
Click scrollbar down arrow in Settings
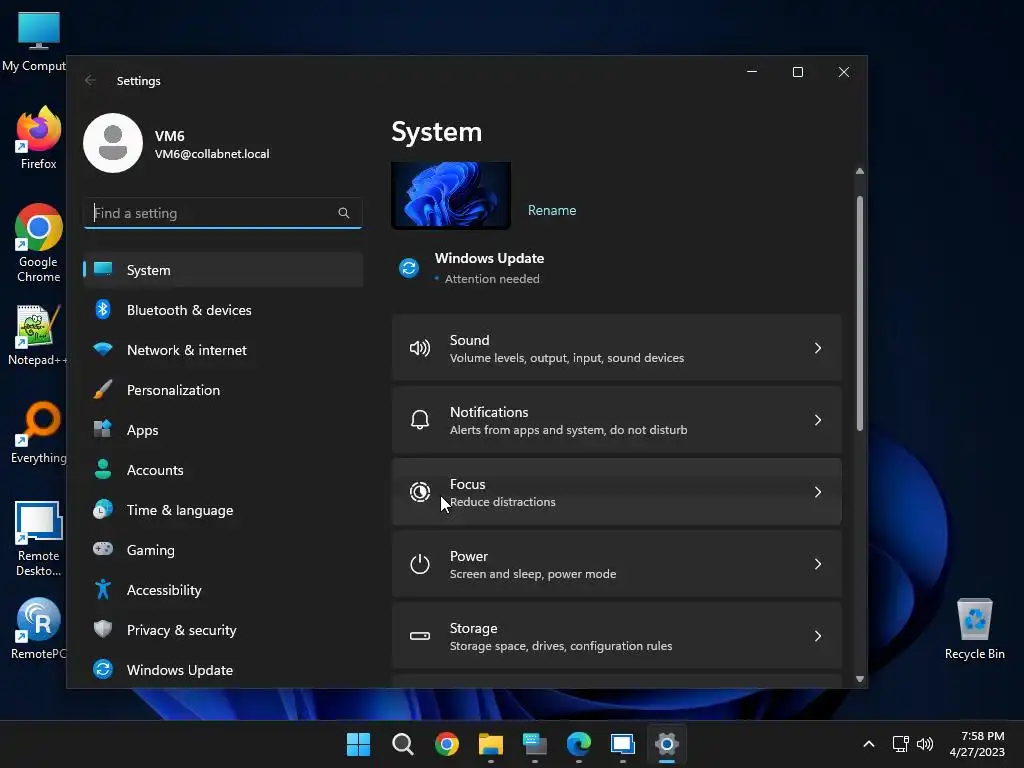pyautogui.click(x=860, y=679)
